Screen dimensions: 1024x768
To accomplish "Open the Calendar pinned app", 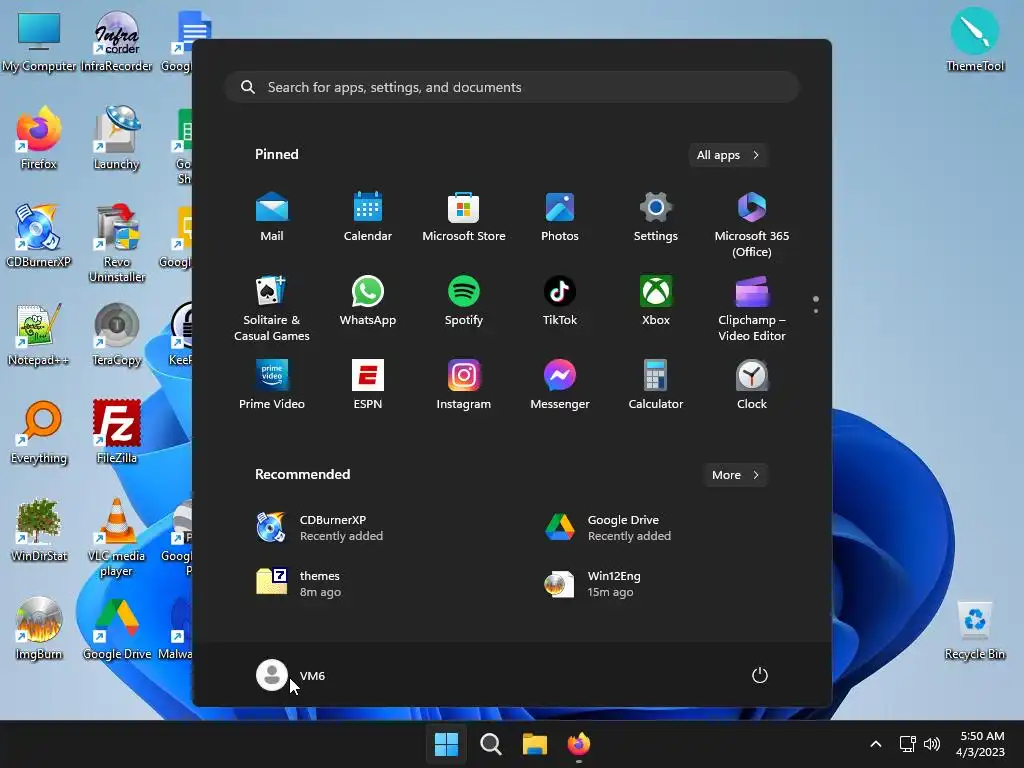I will pyautogui.click(x=368, y=217).
